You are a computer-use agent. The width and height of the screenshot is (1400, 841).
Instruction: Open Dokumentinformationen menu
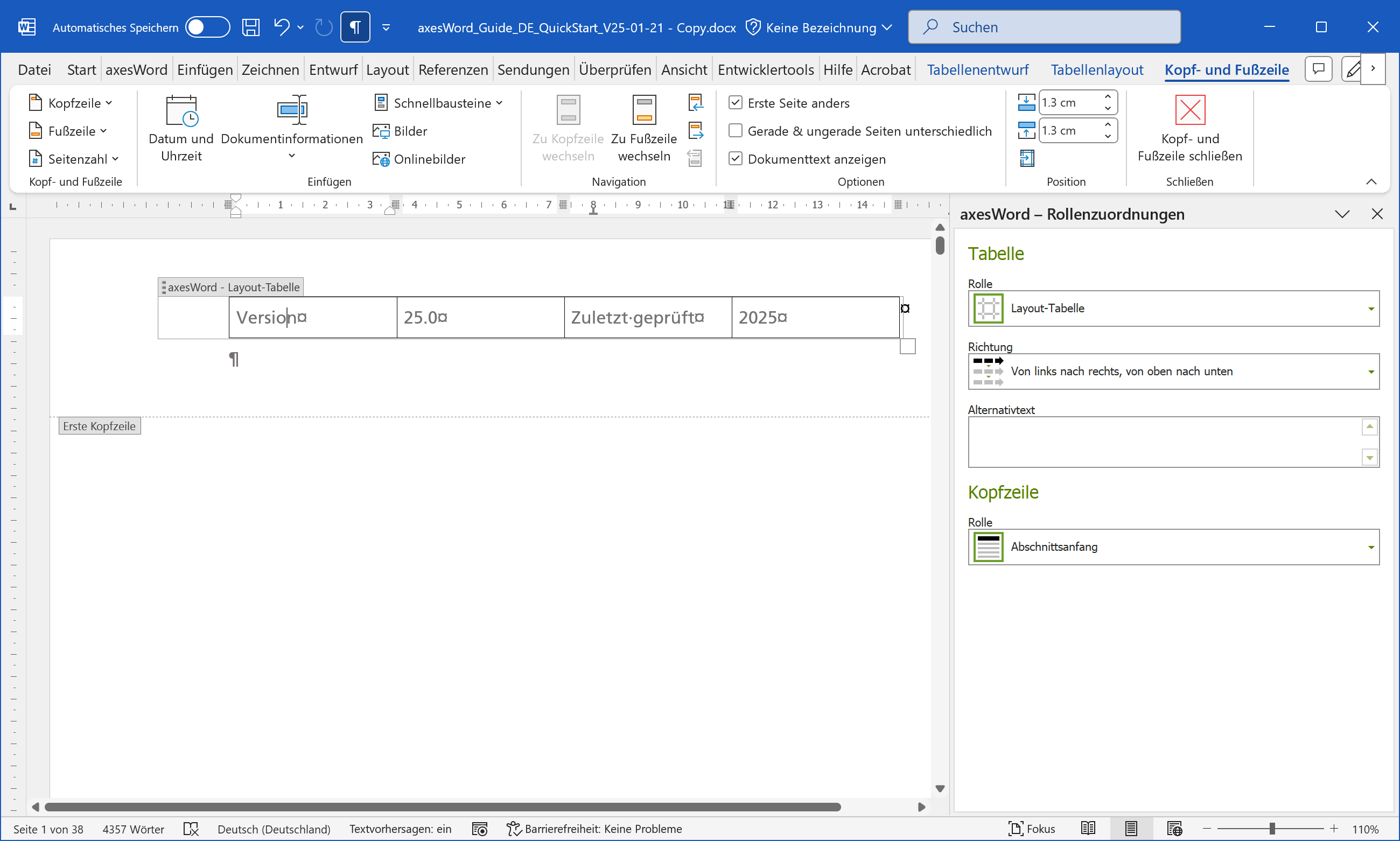pos(292,129)
